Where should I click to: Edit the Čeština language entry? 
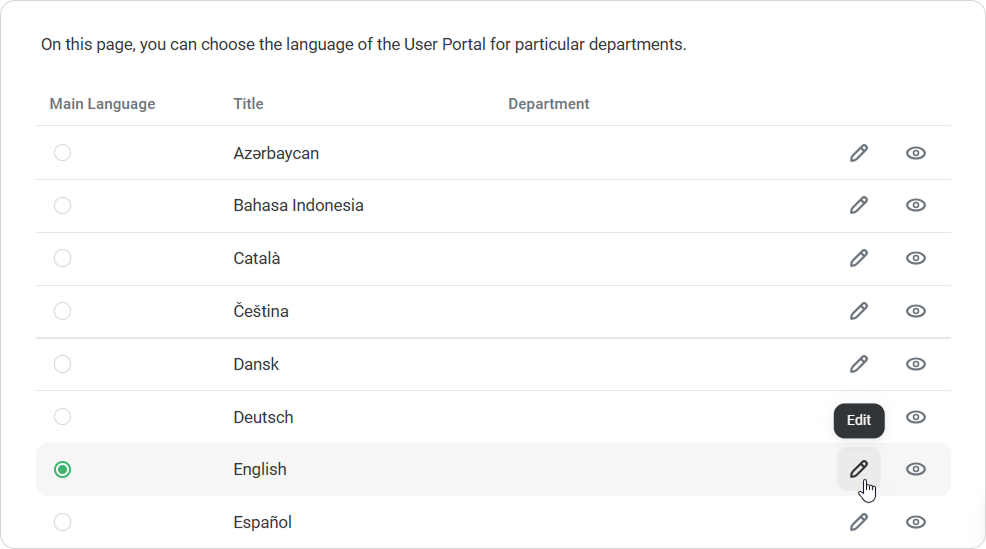click(x=858, y=311)
